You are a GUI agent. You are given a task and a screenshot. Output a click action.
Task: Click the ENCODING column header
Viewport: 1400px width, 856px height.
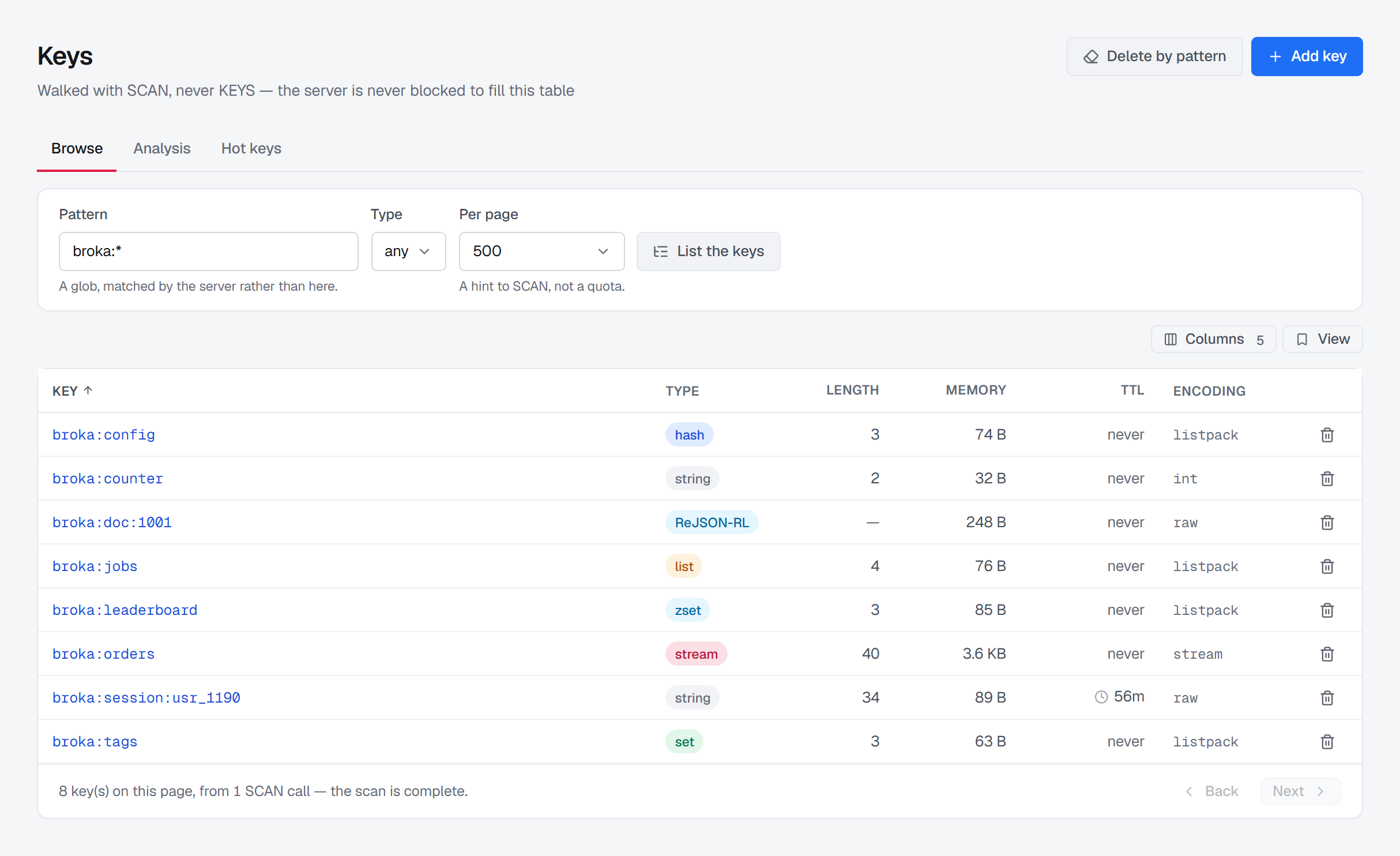click(1209, 391)
